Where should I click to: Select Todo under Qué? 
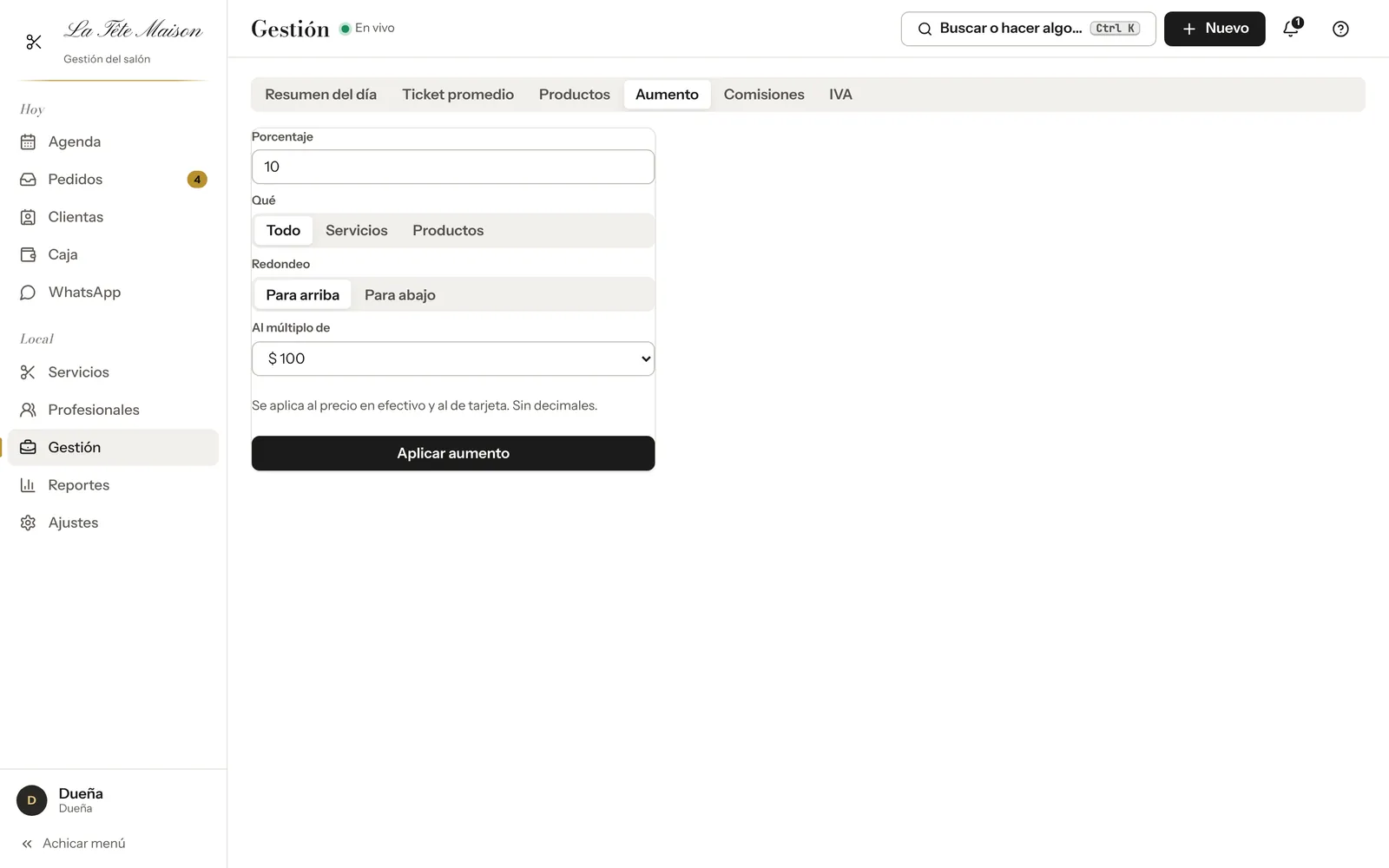tap(283, 231)
